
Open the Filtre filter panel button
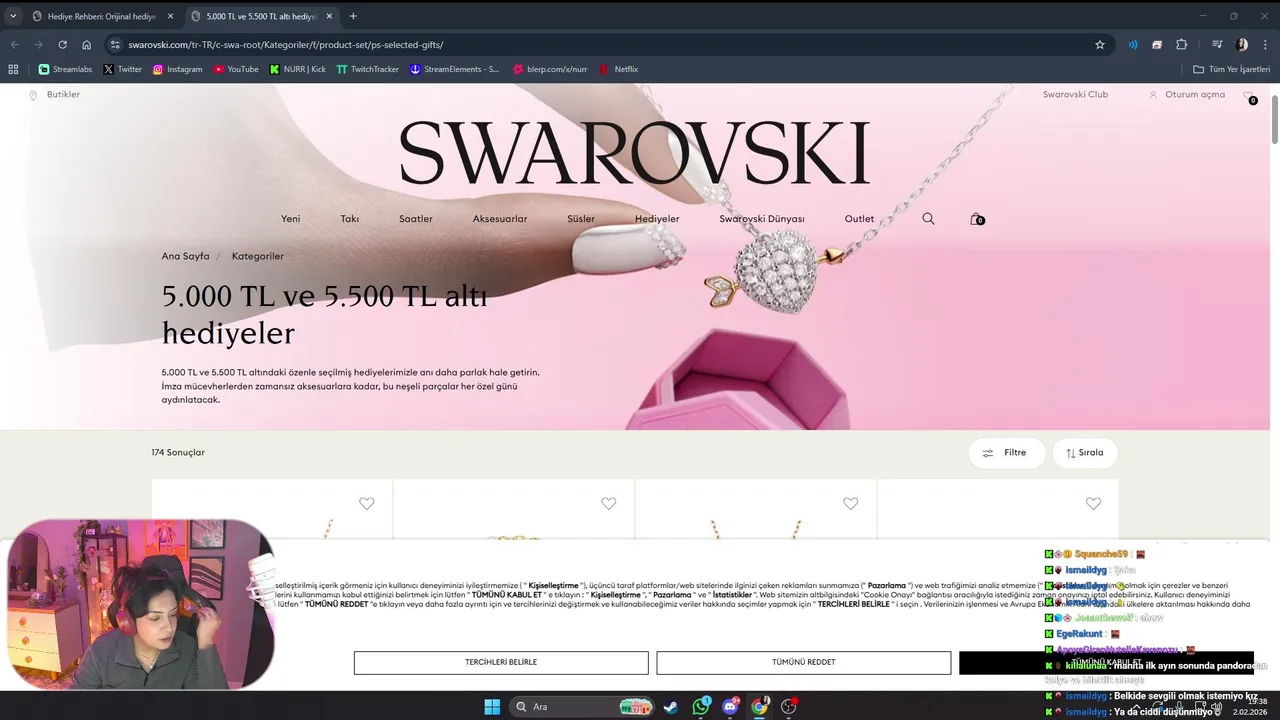(x=1006, y=453)
